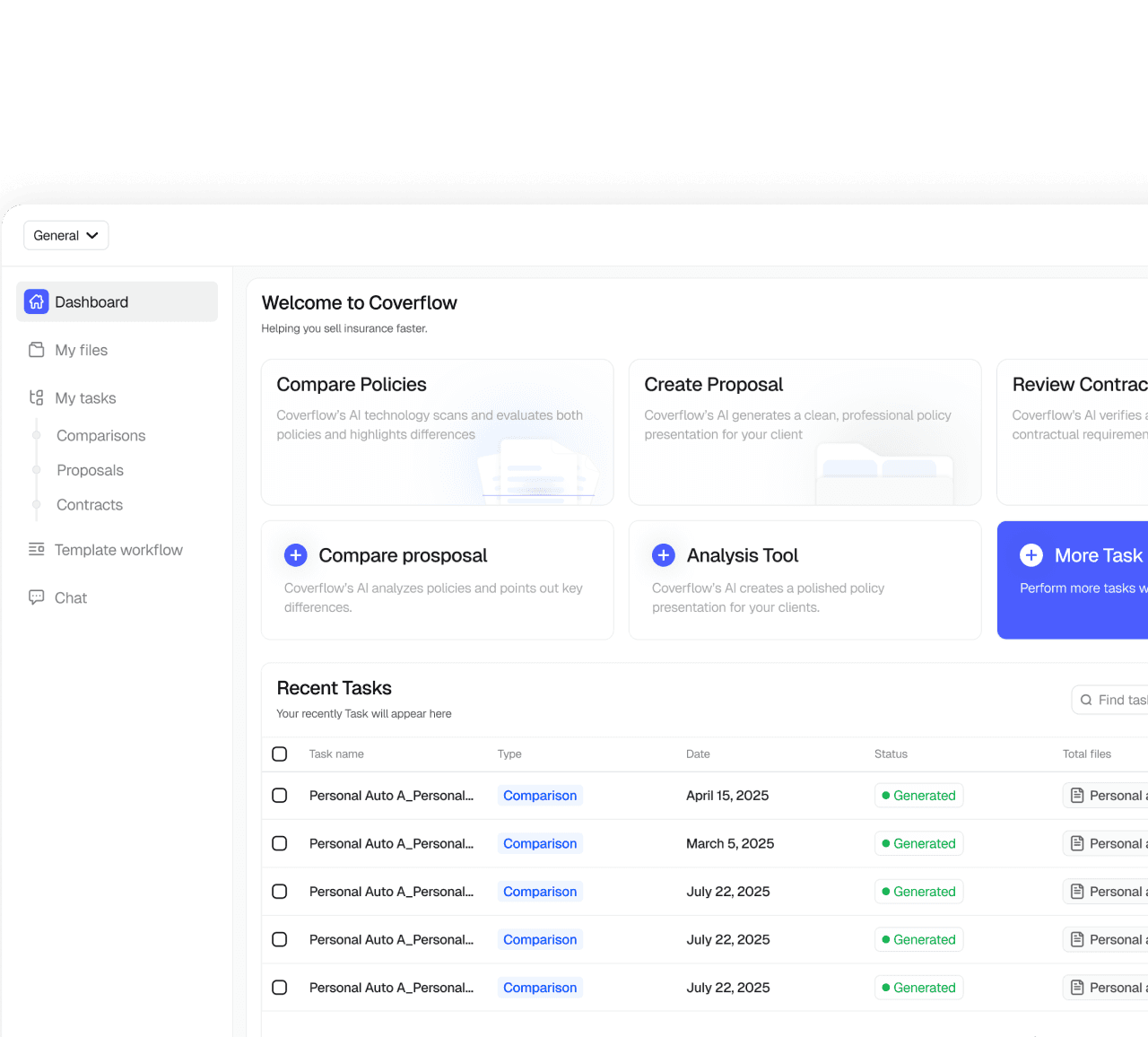Click plus icon on Compare prosposal card
Image resolution: width=1148 pixels, height=1037 pixels.
point(296,555)
